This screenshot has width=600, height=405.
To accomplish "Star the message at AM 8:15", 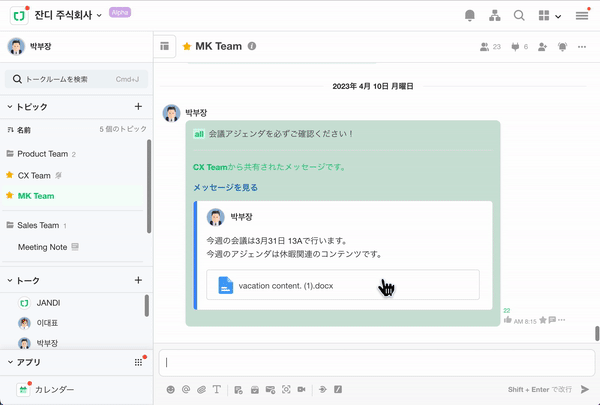I will [543, 320].
